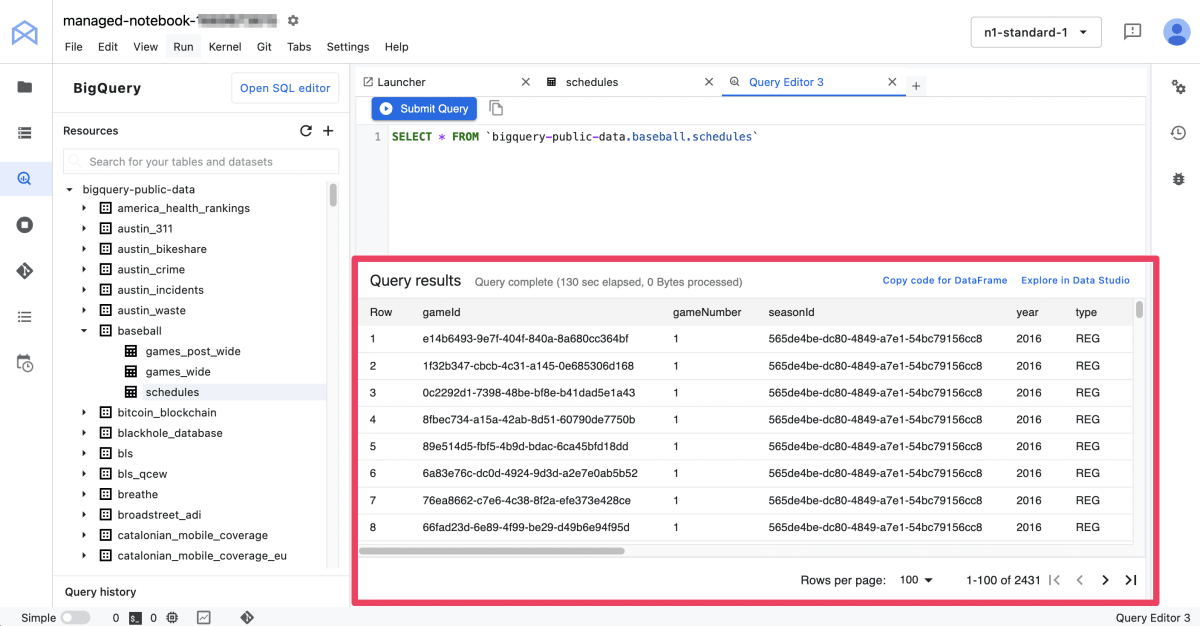Image resolution: width=1200 pixels, height=626 pixels.
Task: Collapse the baseball dataset
Action: pyautogui.click(x=85, y=331)
